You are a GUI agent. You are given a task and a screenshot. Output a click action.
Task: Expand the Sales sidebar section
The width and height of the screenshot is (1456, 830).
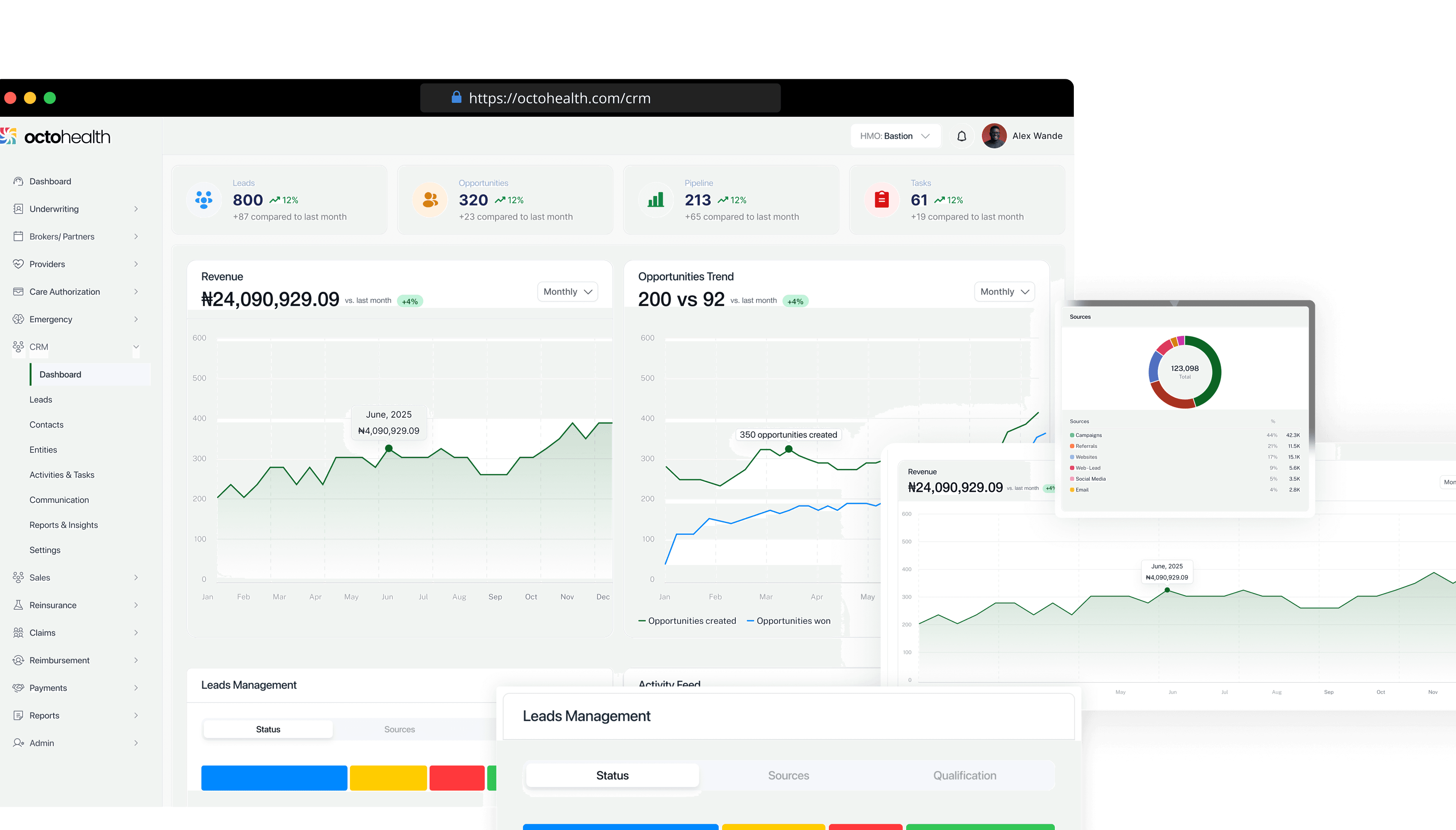136,577
